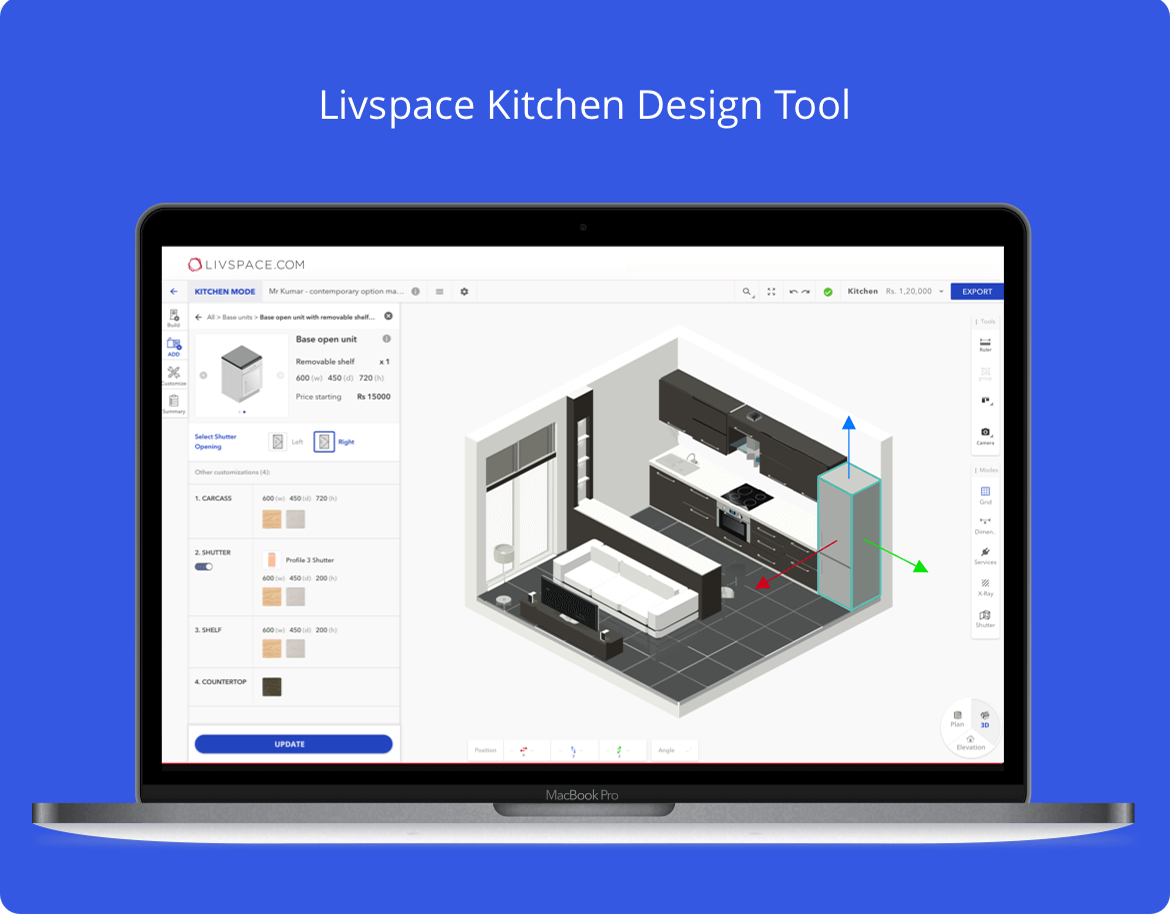Switch to Plan view
This screenshot has height=916, width=1170.
click(x=957, y=719)
